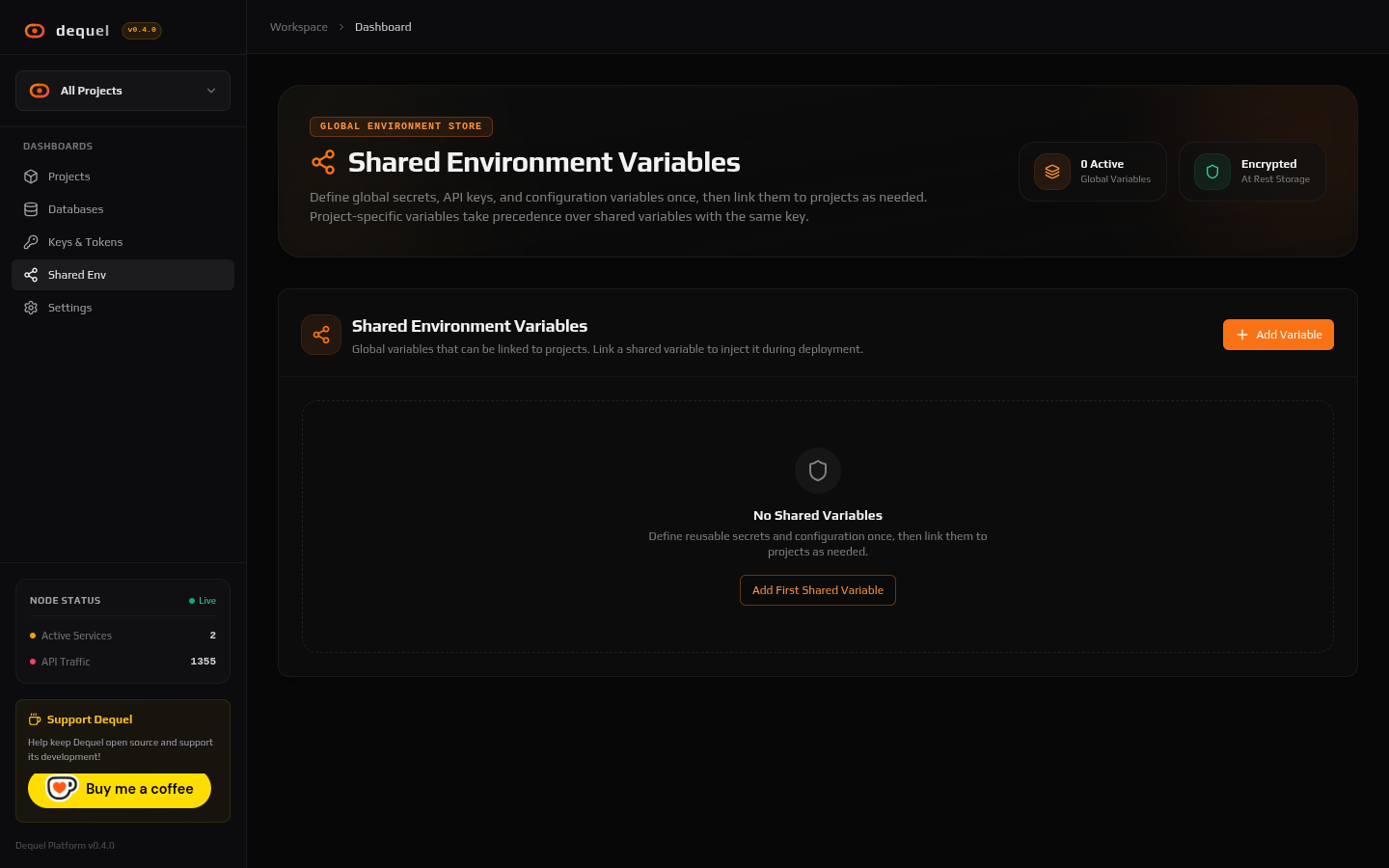Click the Encrypted green shield icon

[1212, 172]
